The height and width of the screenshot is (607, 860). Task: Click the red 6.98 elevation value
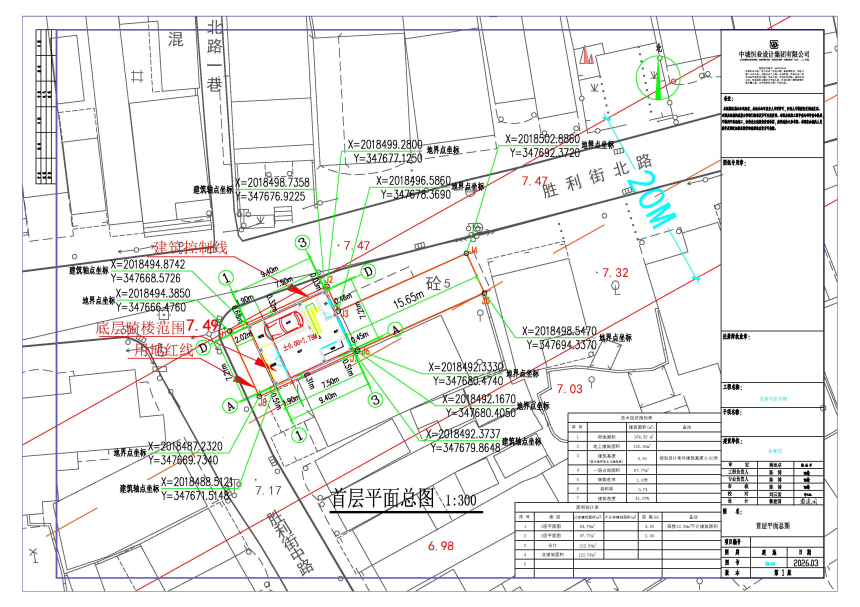coord(440,545)
